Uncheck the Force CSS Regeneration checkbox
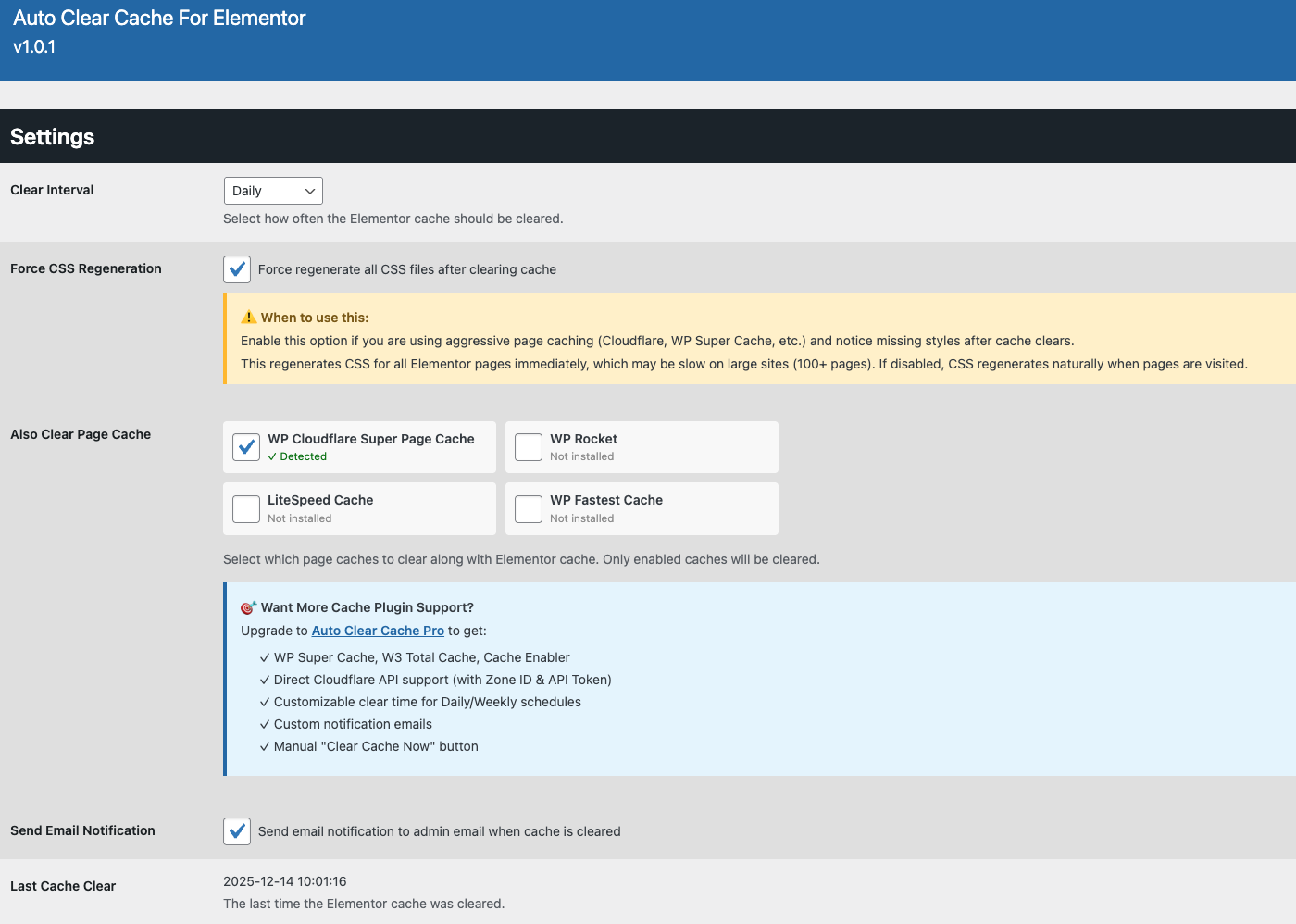Image resolution: width=1296 pixels, height=924 pixels. [x=237, y=269]
